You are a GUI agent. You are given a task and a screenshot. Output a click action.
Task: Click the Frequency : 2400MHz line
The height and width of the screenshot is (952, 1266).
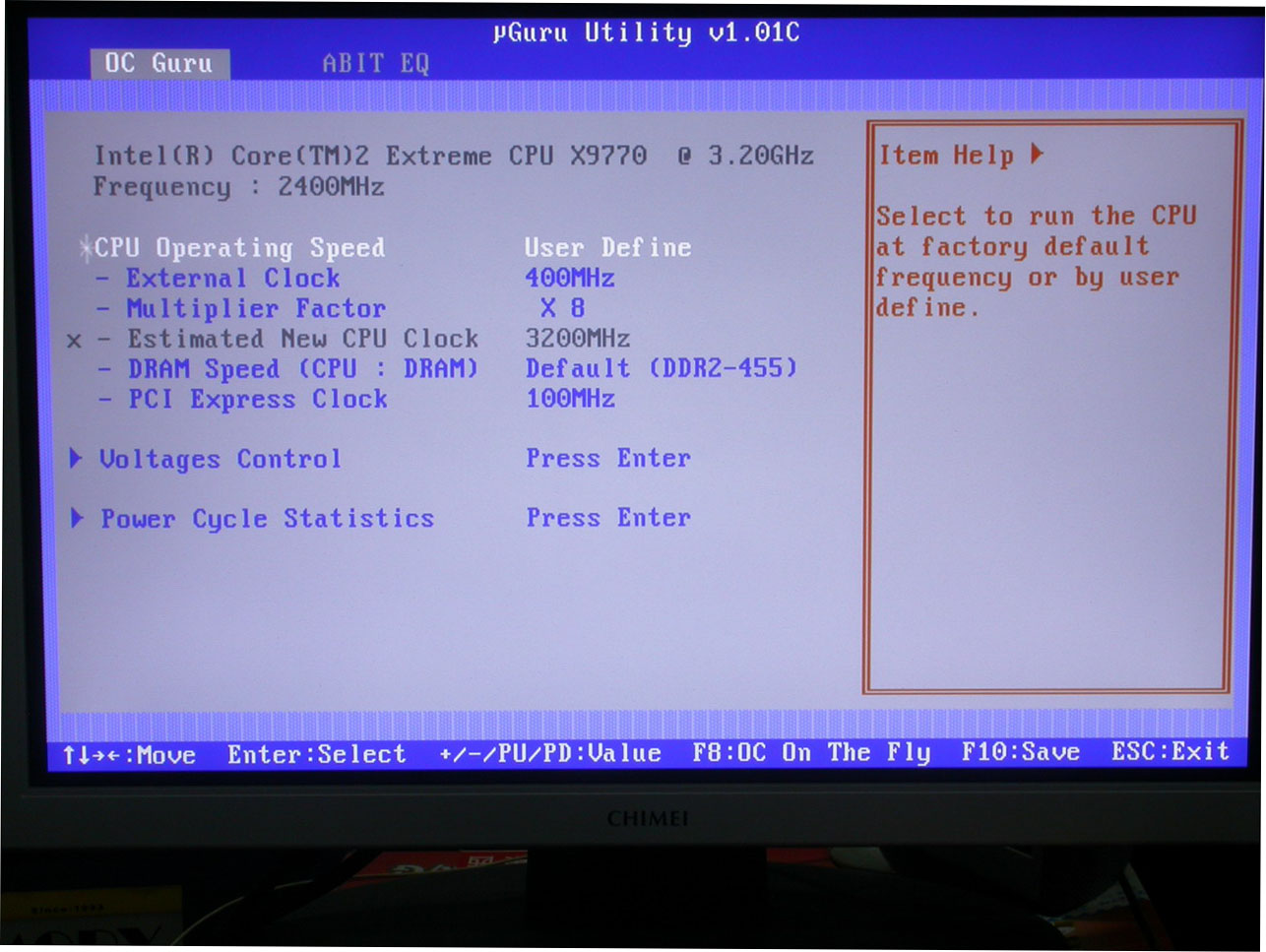point(238,187)
